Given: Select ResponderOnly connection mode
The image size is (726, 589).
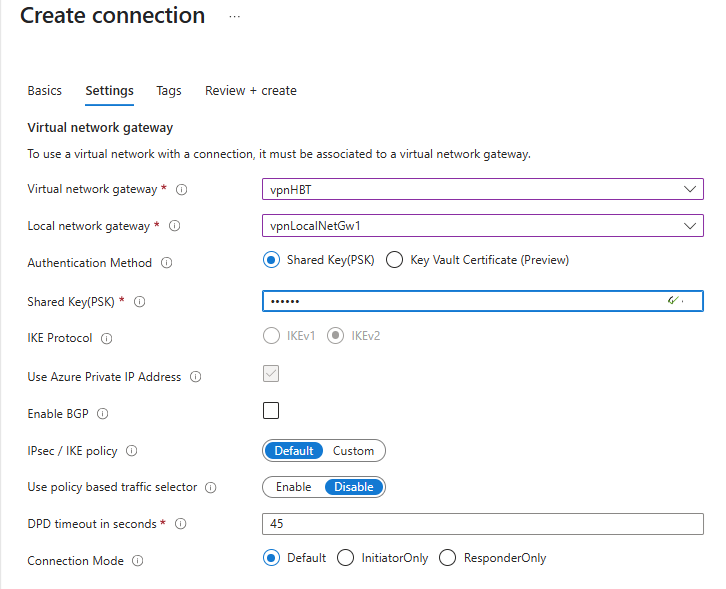Looking at the screenshot, I should [447, 558].
